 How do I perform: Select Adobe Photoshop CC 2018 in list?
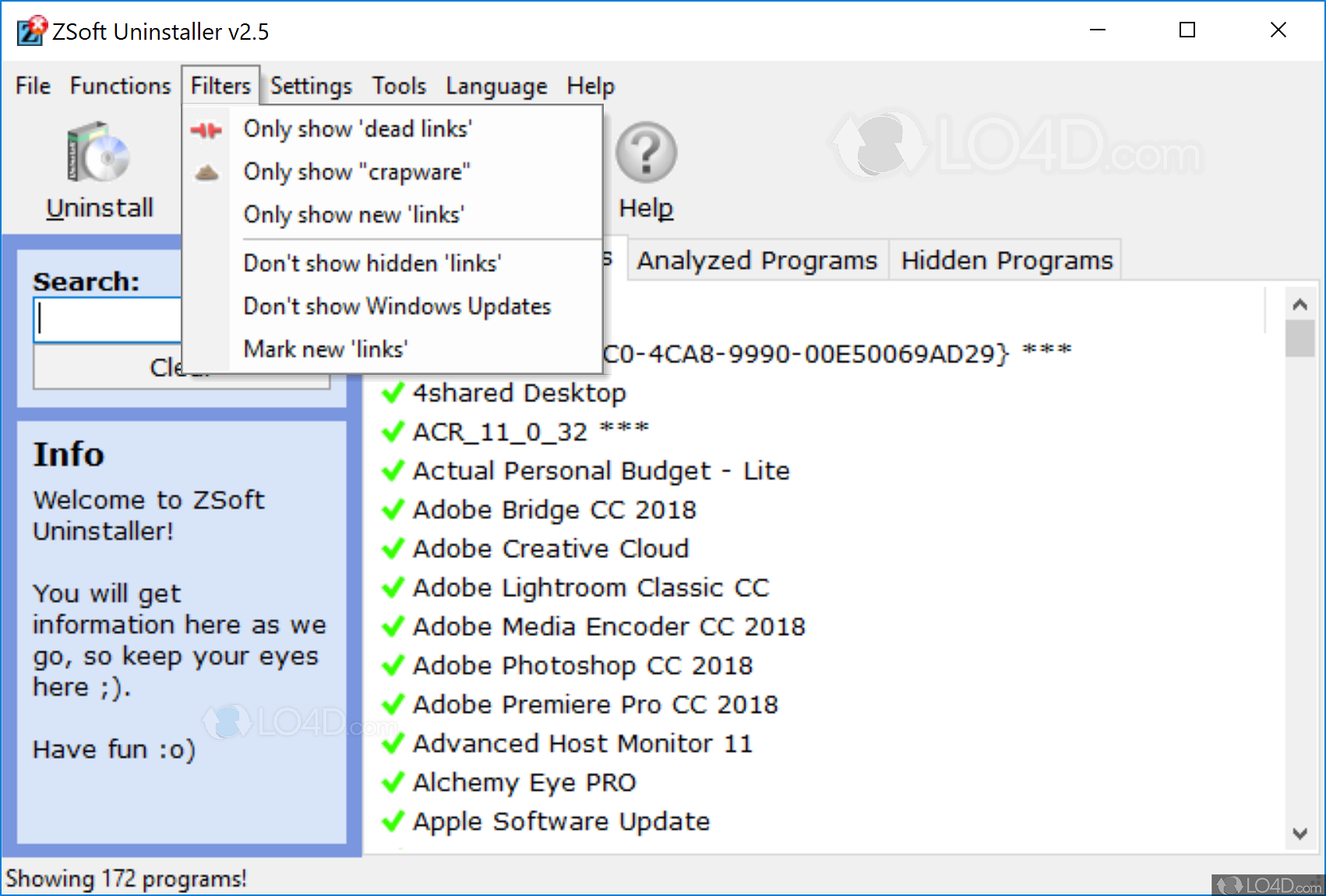point(583,665)
